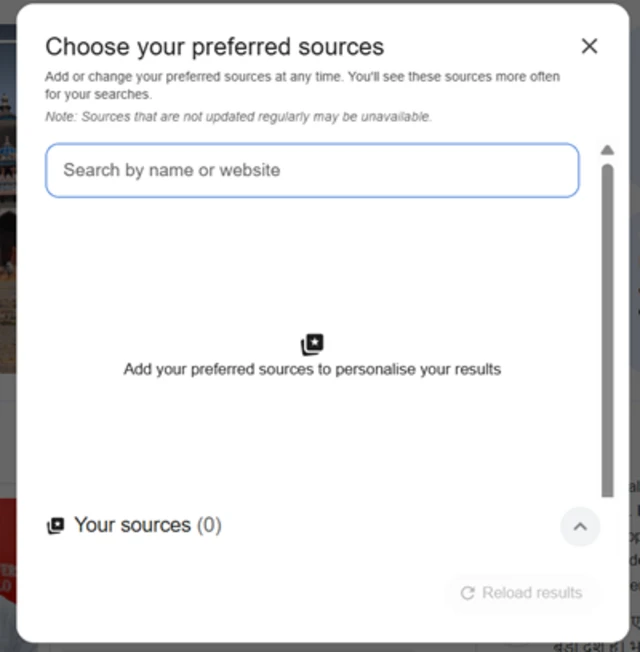Click the dialog's vertical scrollbar thumb
The image size is (640, 652).
click(x=606, y=330)
